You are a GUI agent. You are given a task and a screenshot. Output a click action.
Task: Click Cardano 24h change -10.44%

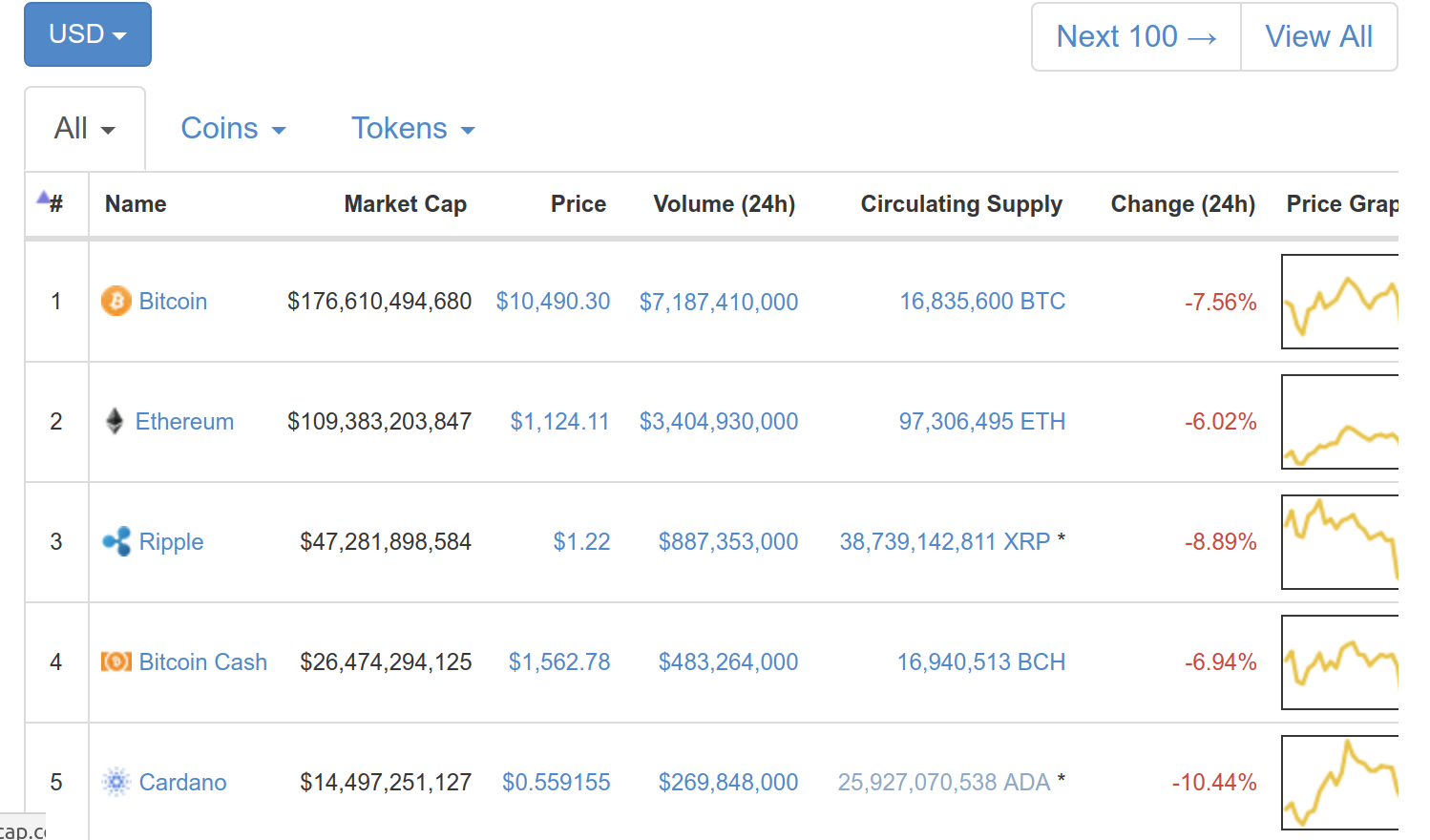[1214, 783]
